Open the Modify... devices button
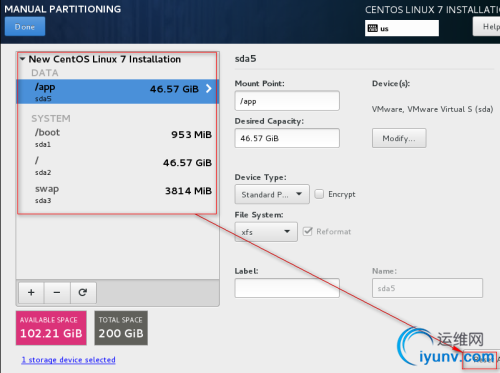 point(399,138)
